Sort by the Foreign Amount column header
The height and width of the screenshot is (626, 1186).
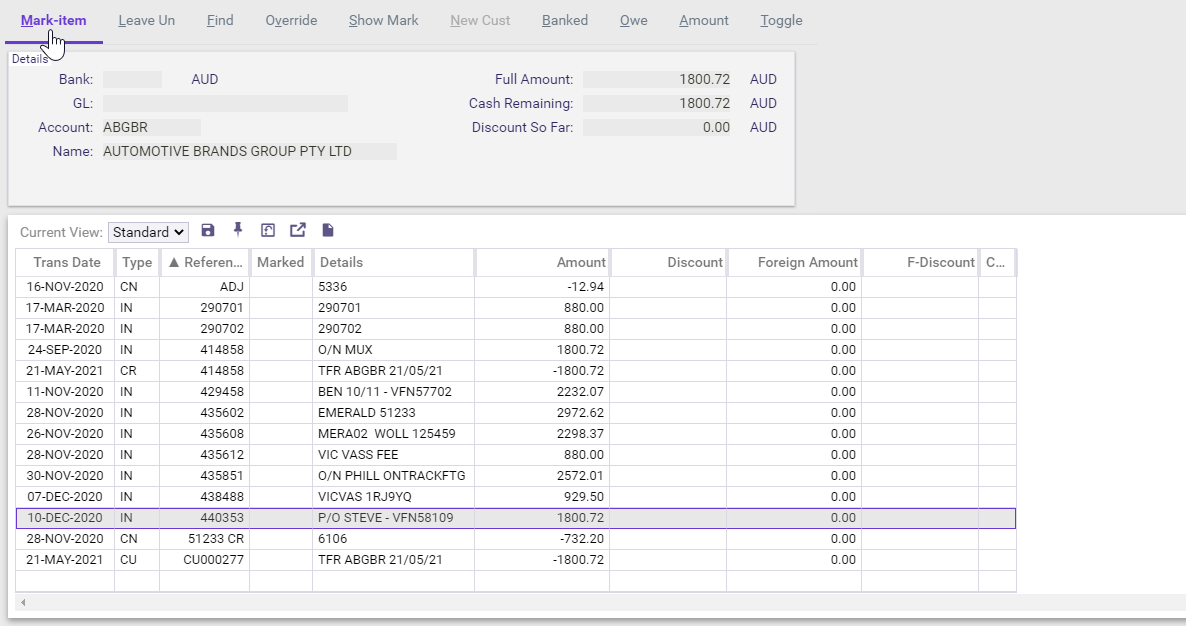(794, 262)
